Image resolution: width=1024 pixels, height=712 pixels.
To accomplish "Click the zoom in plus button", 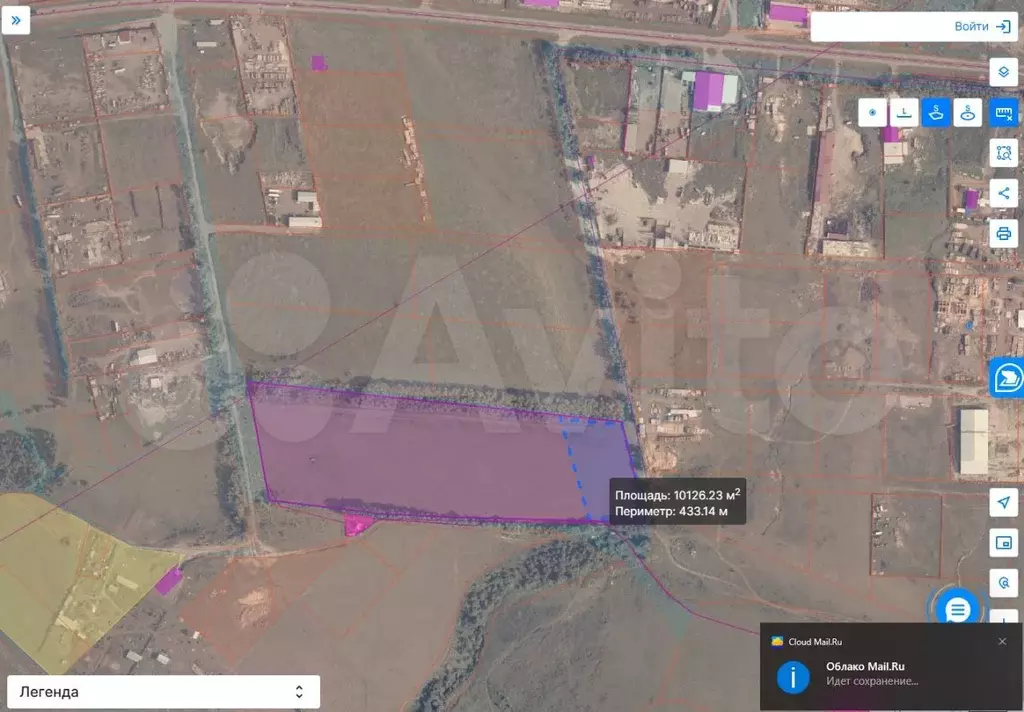I will point(1004,616).
